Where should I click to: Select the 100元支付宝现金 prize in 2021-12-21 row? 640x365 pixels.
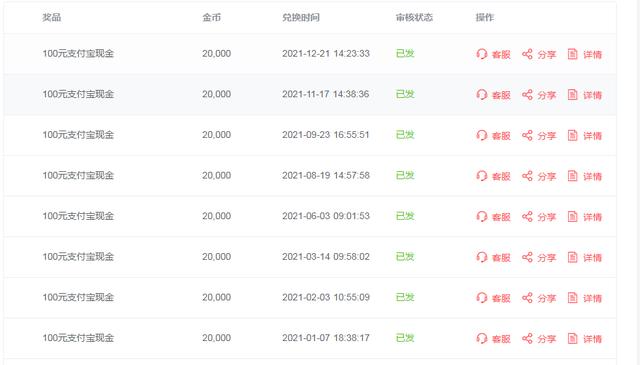coord(78,53)
